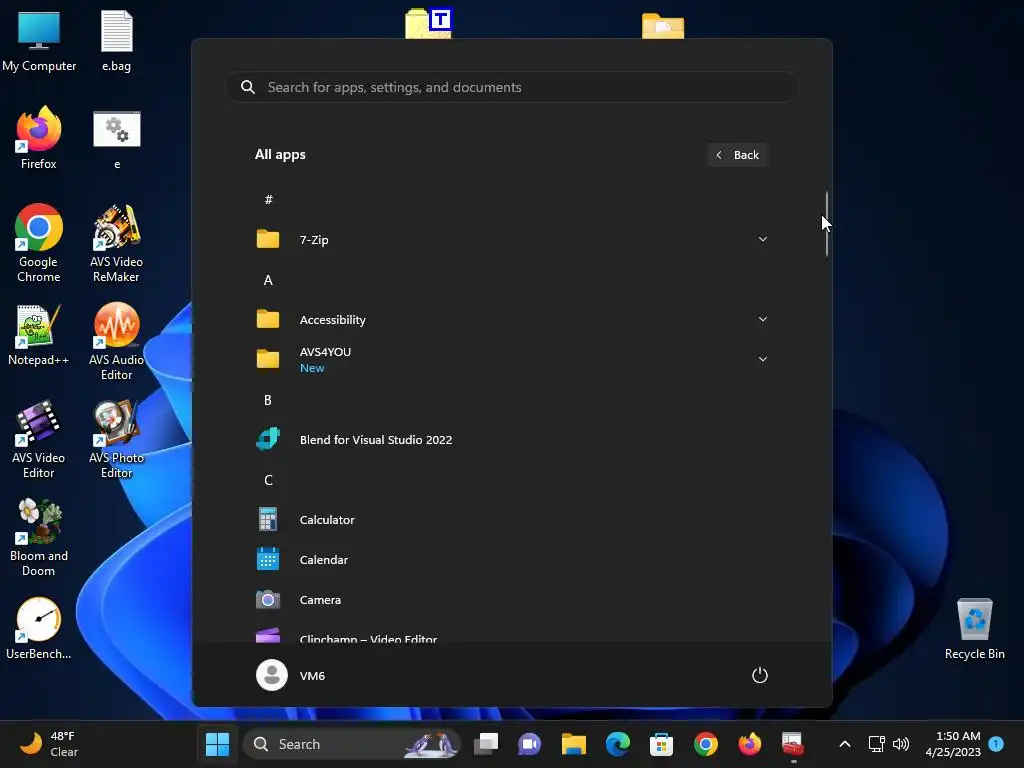The height and width of the screenshot is (768, 1024).
Task: Jump to the A letter header
Action: [268, 280]
